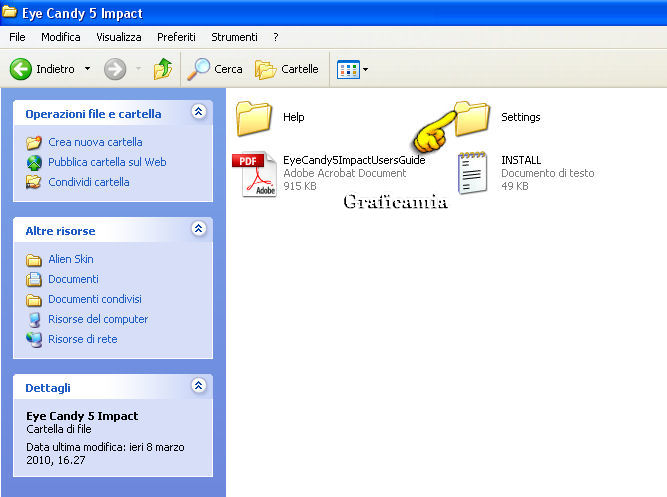Click the Documenti condivisi folder icon
Screen dimensions: 667x497
point(34,300)
